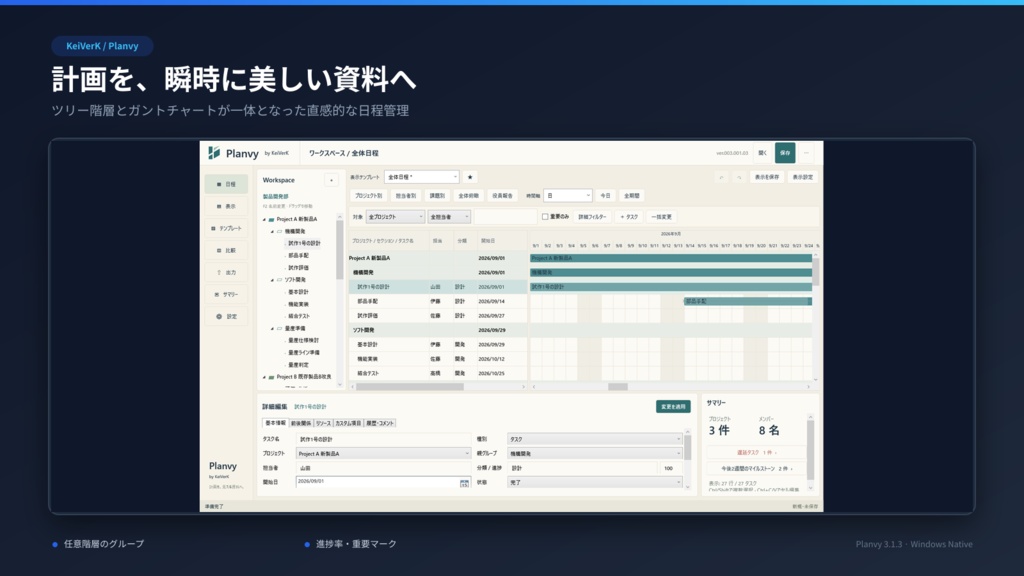Screen dimensions: 1024x576
Task: Click the undo arrow icon
Action: [721, 177]
